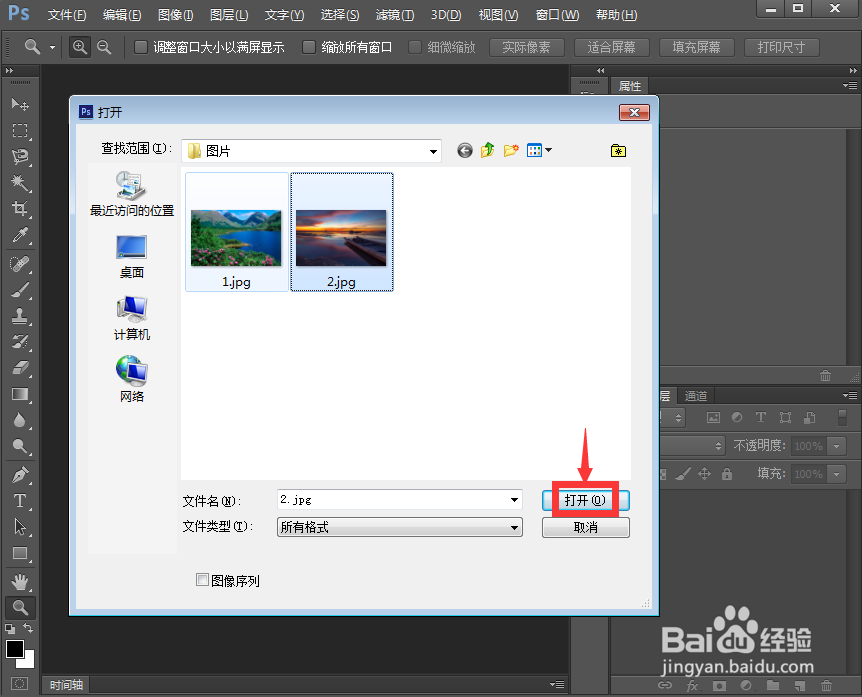Open the 文件类型 format dropdown
Viewport: 862px width, 697px height.
pos(515,527)
